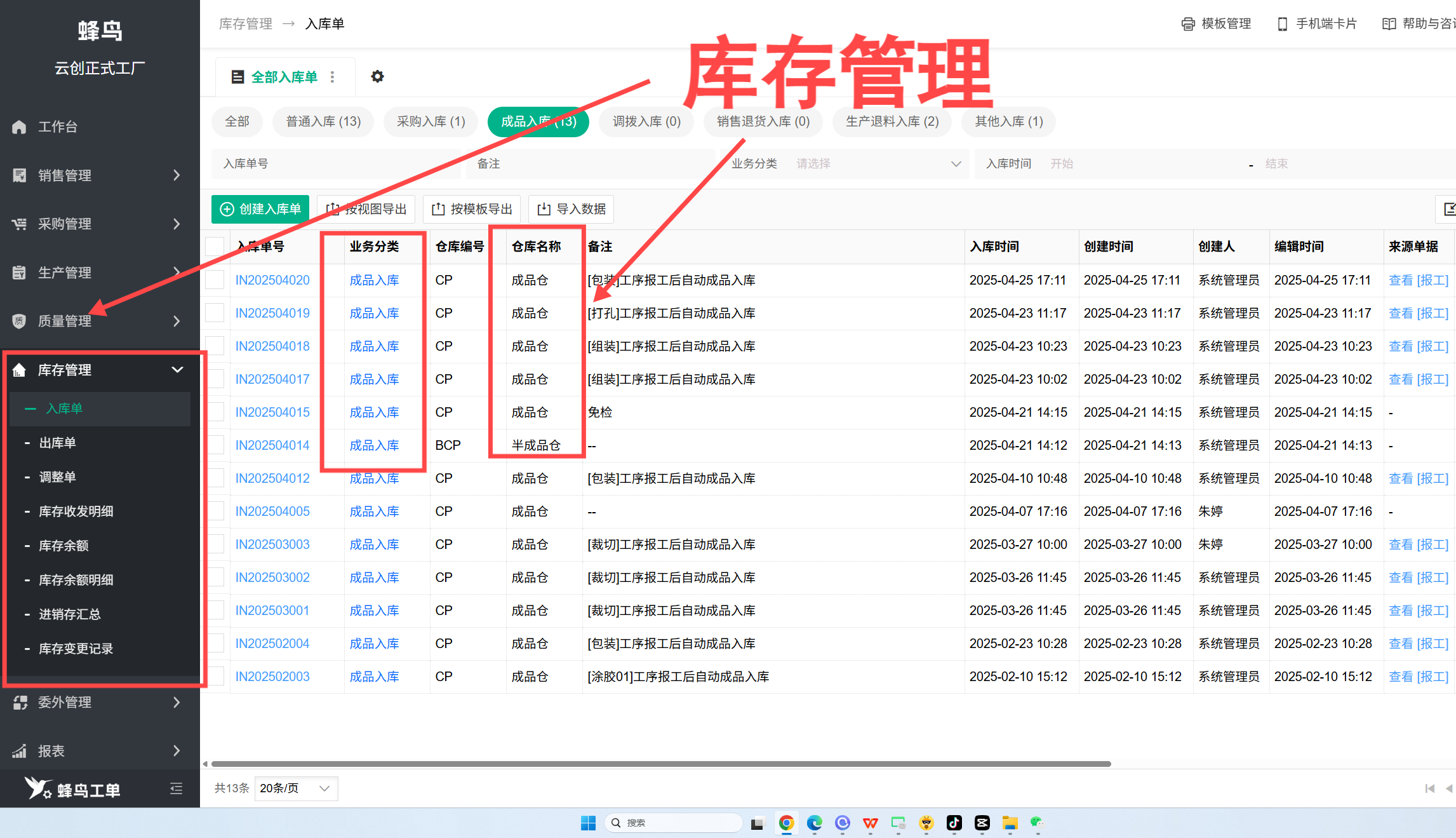Check the select-all checkbox in table header
This screenshot has width=1456, height=838.
[215, 246]
